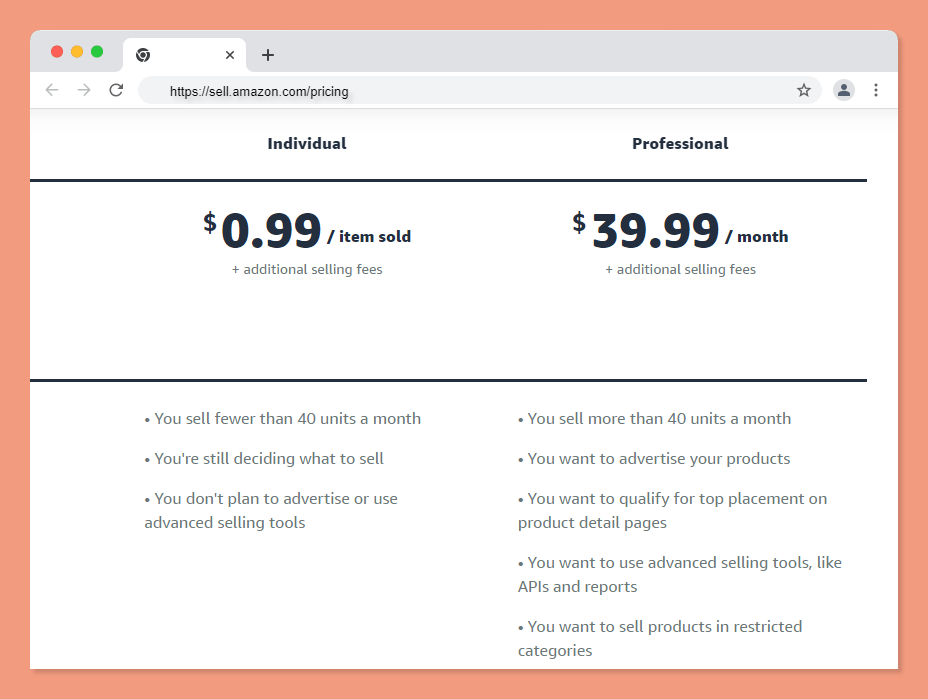This screenshot has height=699, width=928.
Task: Click 'You're still deciding what to sell'
Action: (x=264, y=459)
